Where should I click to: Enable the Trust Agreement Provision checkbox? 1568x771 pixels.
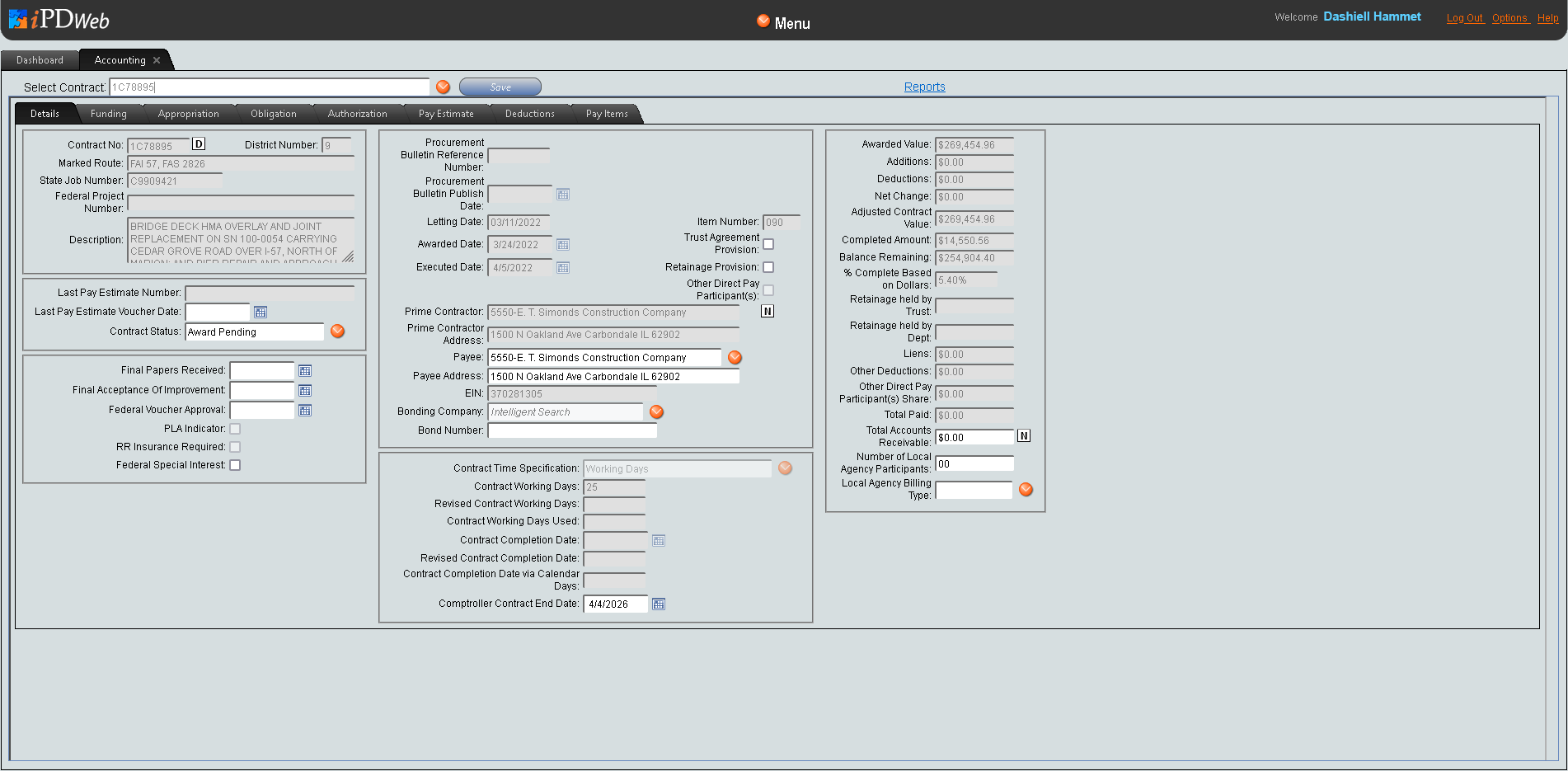pos(768,244)
